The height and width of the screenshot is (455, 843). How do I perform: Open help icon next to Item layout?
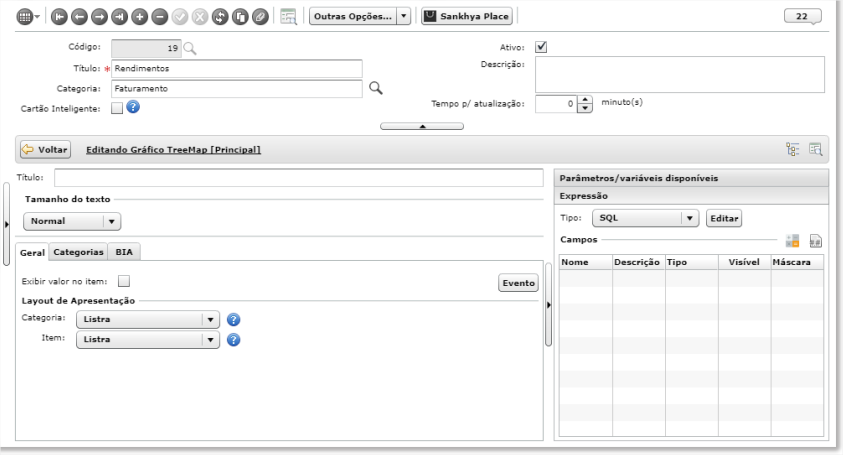coord(233,340)
